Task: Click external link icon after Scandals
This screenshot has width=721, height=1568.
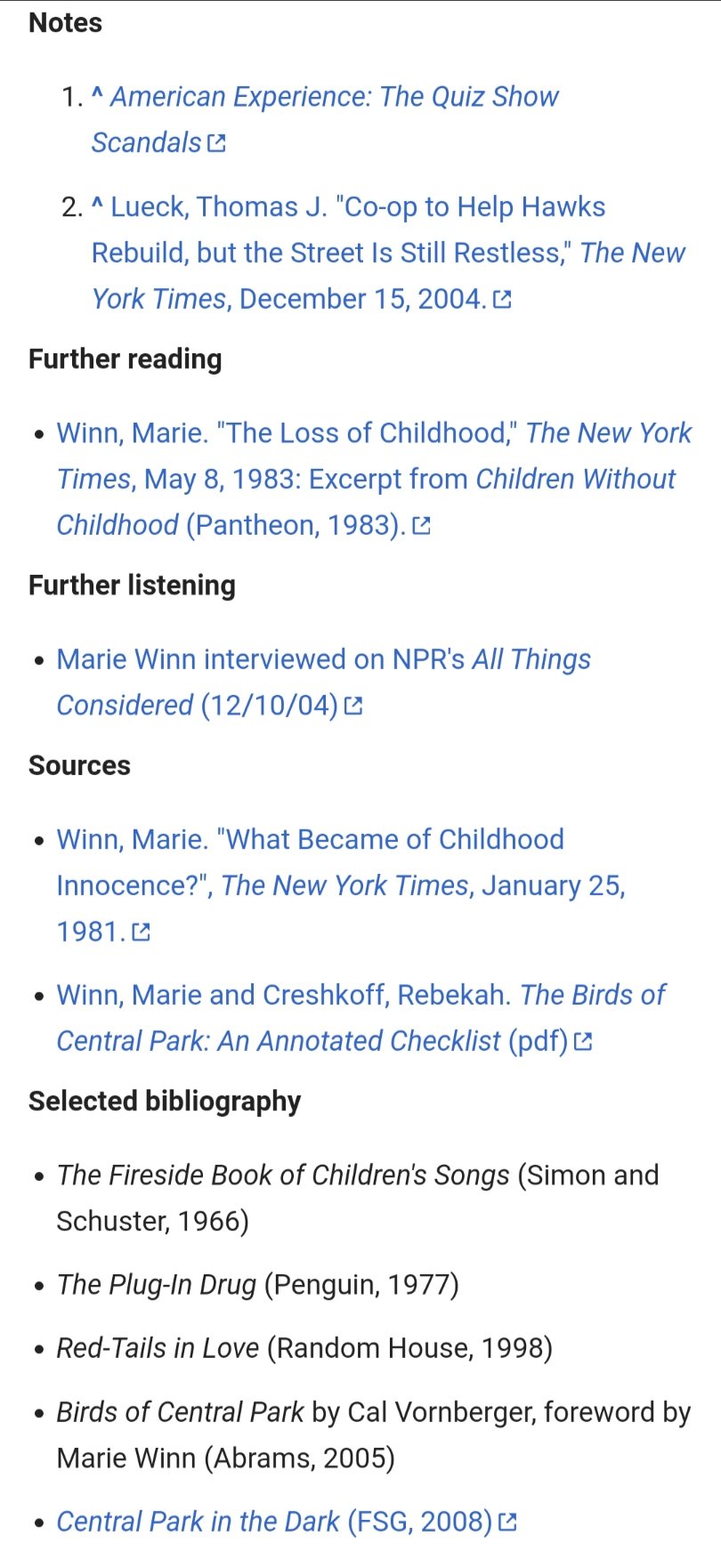Action: tap(216, 143)
